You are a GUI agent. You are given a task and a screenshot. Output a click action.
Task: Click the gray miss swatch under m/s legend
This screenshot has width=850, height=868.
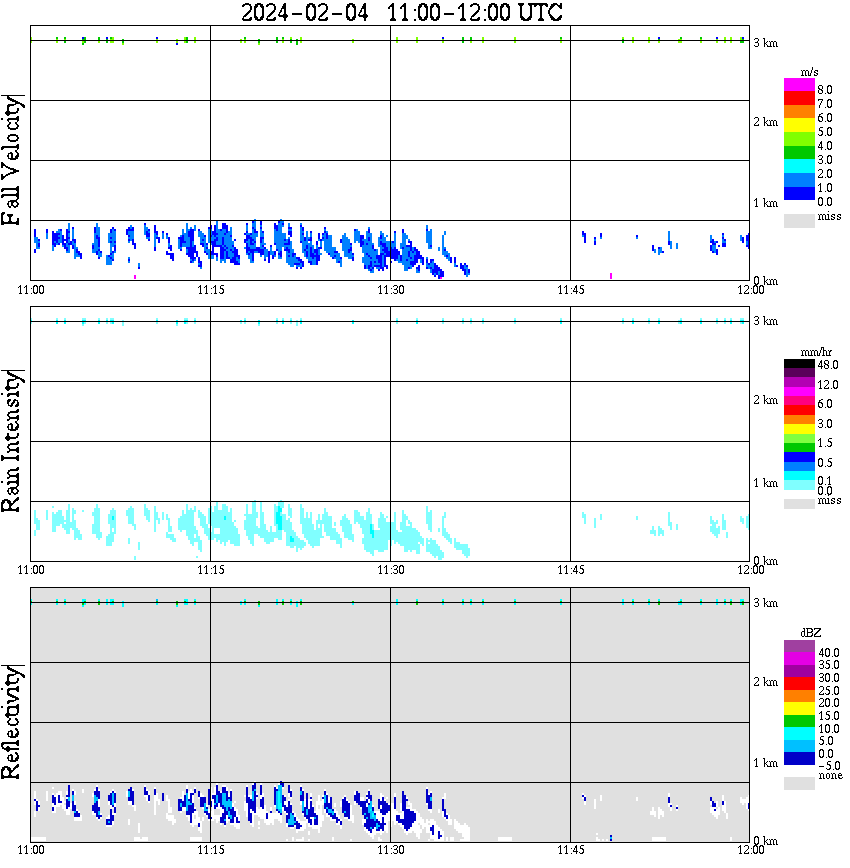(799, 220)
